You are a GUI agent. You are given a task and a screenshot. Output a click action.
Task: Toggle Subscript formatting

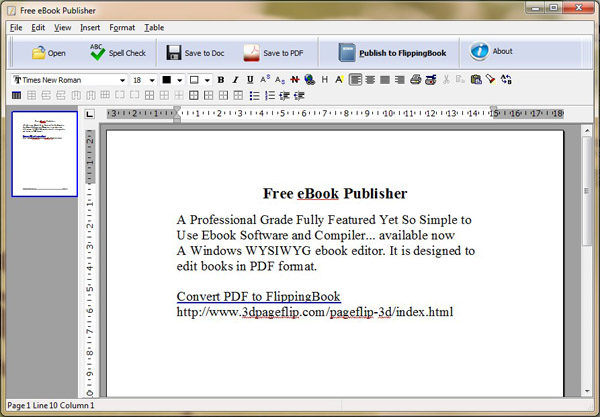tap(280, 80)
